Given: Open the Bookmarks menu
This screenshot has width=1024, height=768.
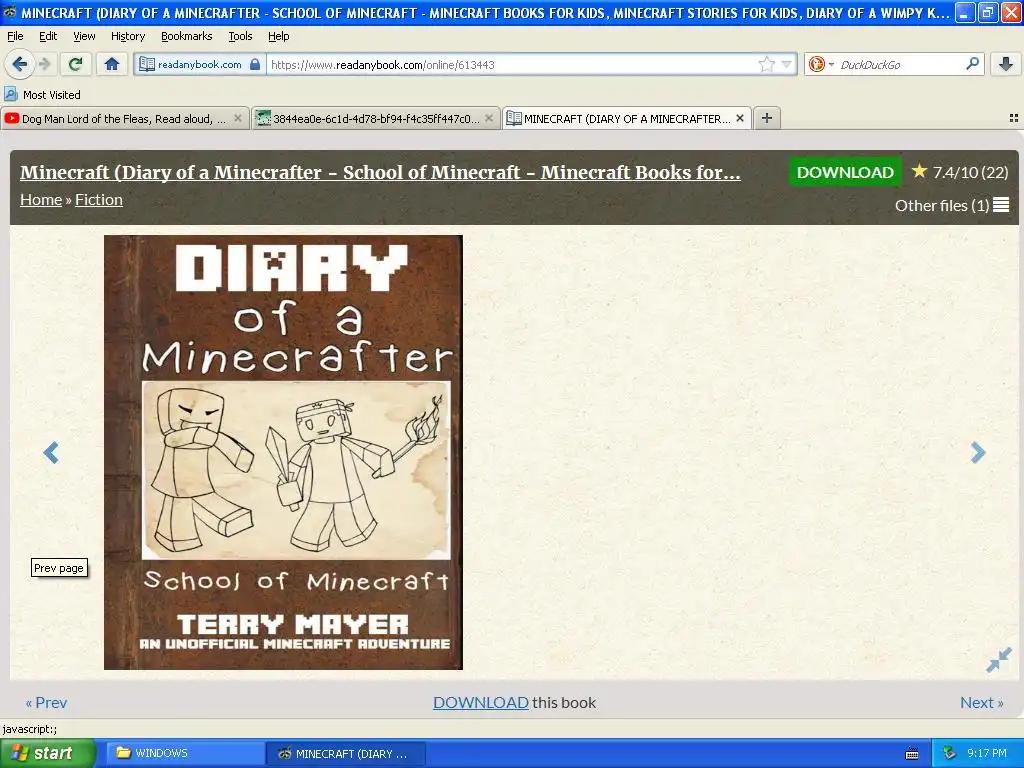Looking at the screenshot, I should coord(187,37).
